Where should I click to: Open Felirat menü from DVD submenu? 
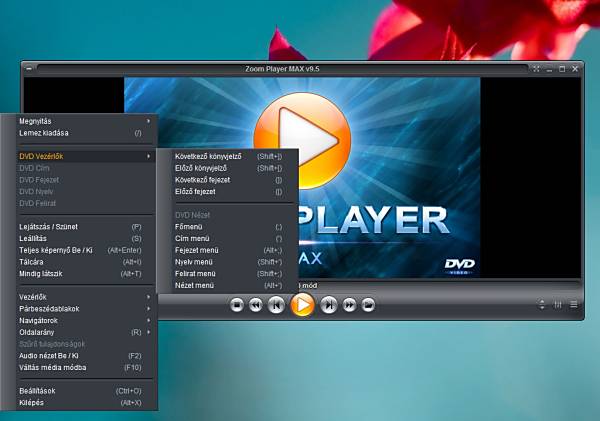(x=233, y=274)
